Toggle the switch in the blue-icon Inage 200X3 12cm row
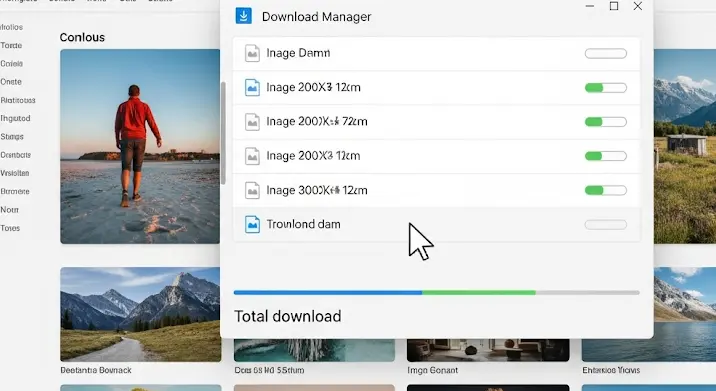The width and height of the screenshot is (716, 391). (x=605, y=88)
